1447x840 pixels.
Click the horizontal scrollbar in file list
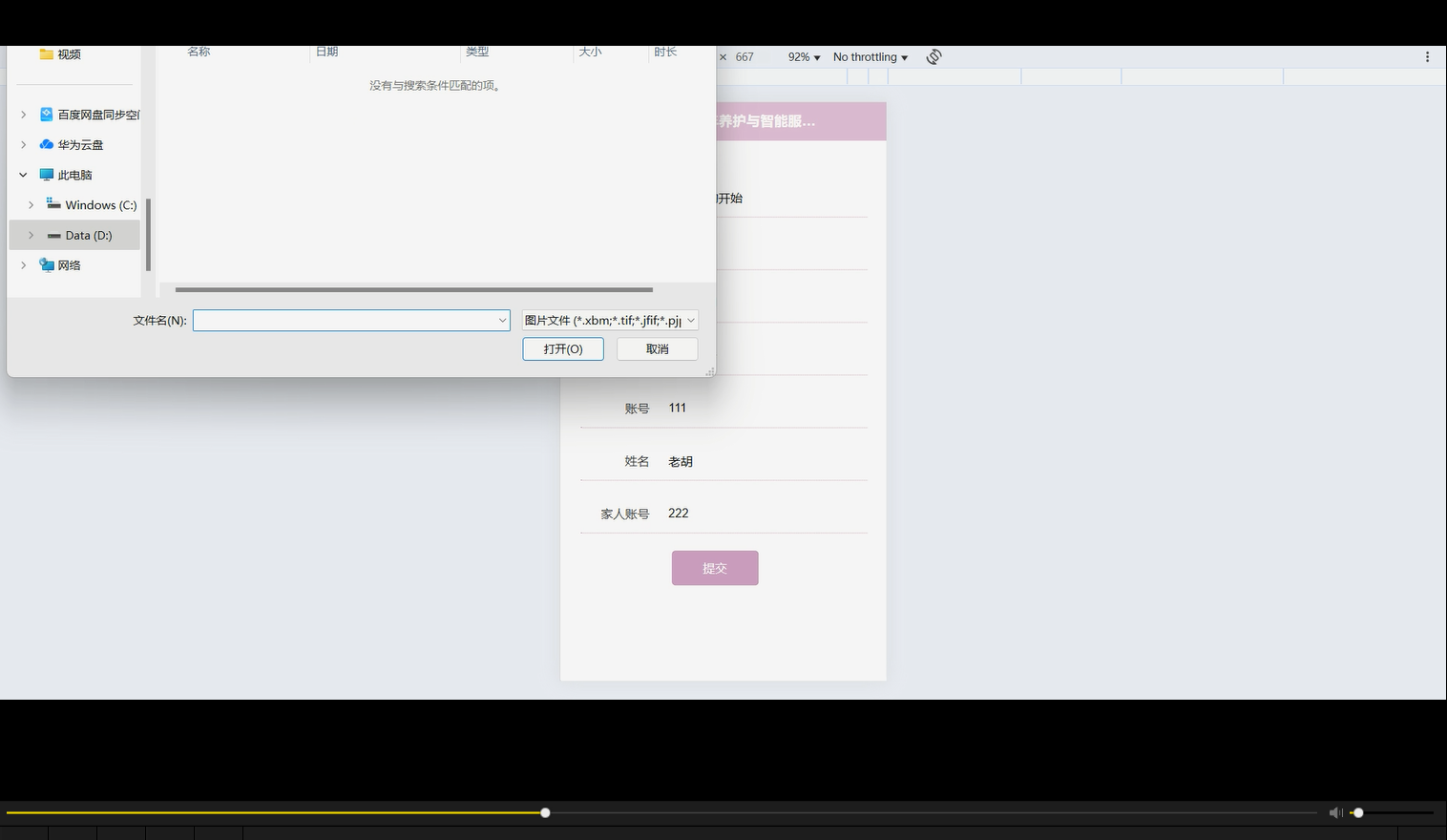point(414,289)
